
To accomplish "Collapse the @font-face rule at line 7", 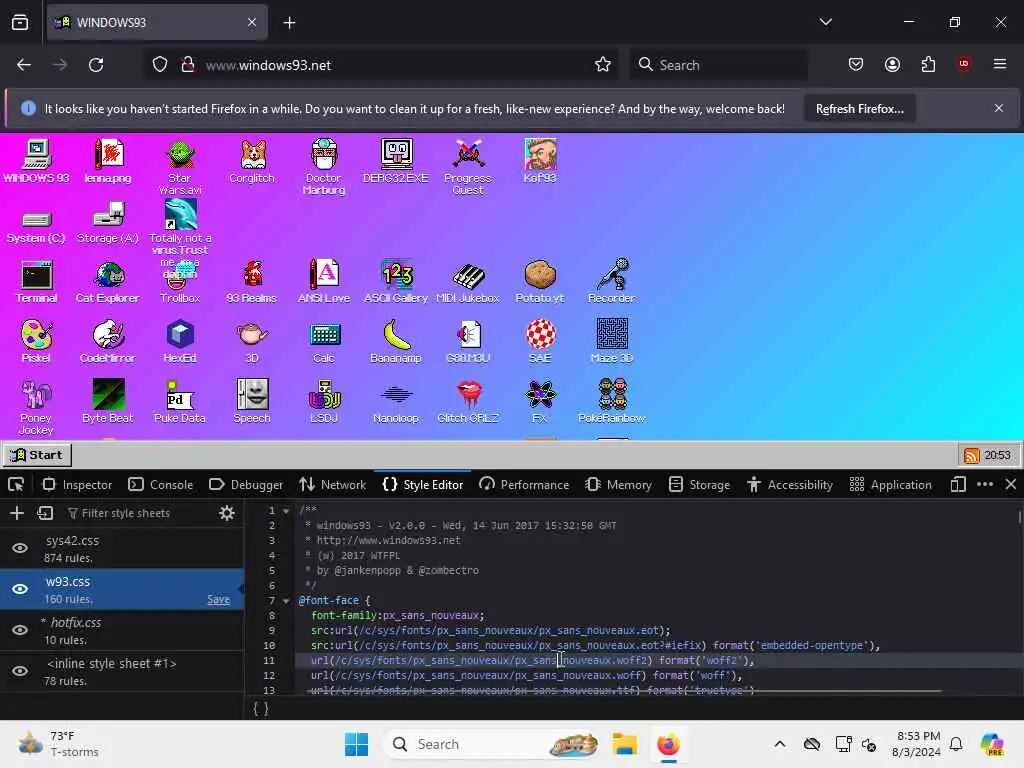I will (x=286, y=600).
